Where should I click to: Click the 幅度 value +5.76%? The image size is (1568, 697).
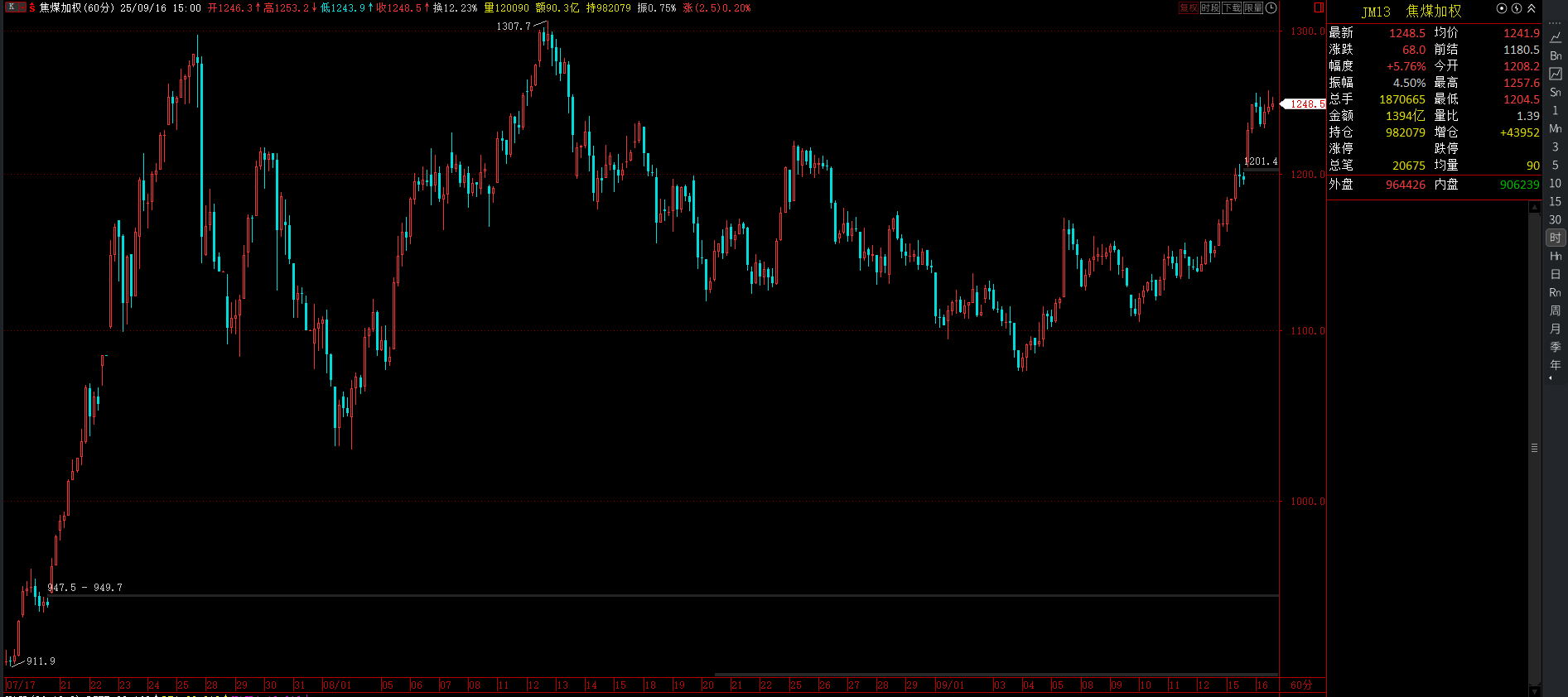click(1406, 66)
